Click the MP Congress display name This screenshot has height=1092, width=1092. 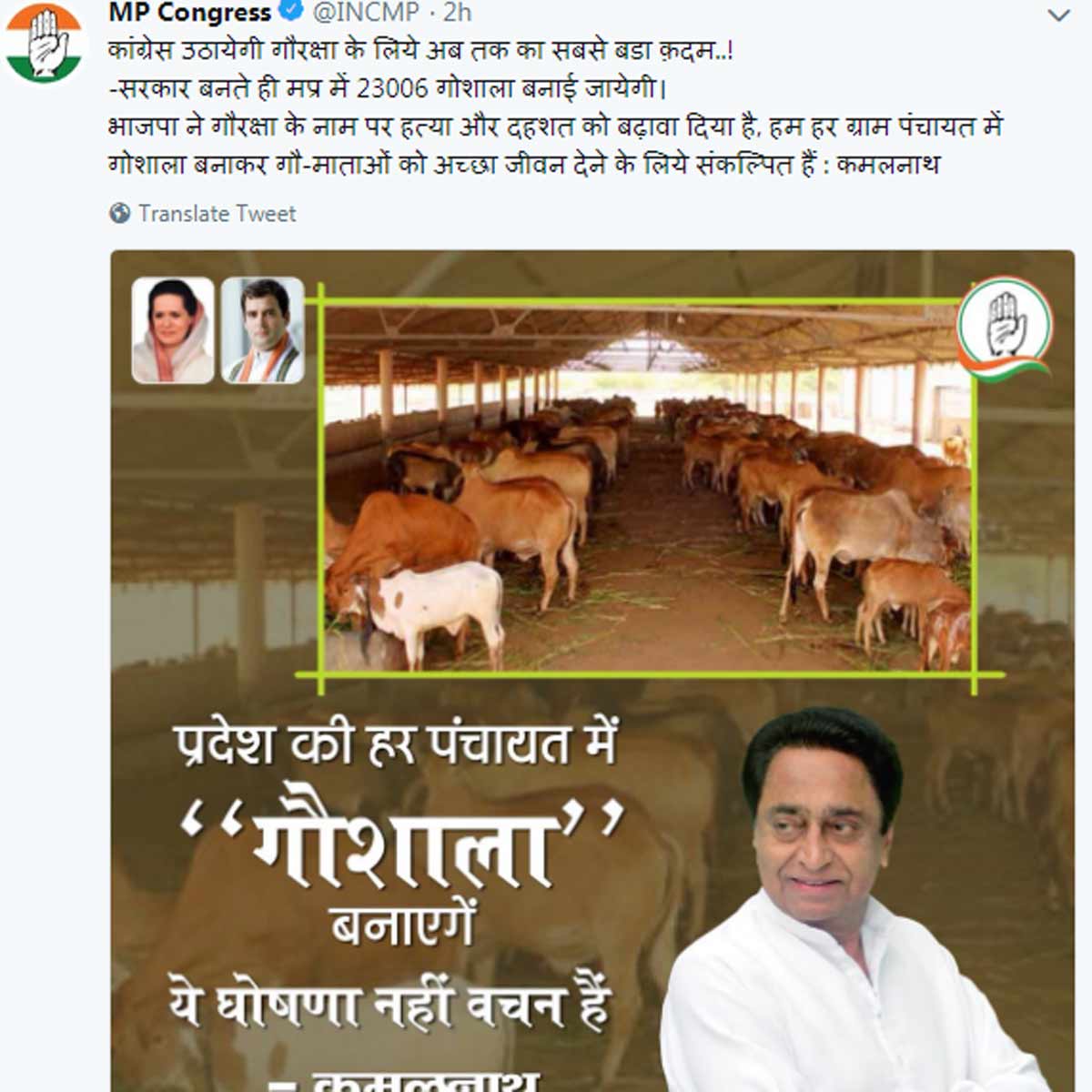tap(190, 13)
